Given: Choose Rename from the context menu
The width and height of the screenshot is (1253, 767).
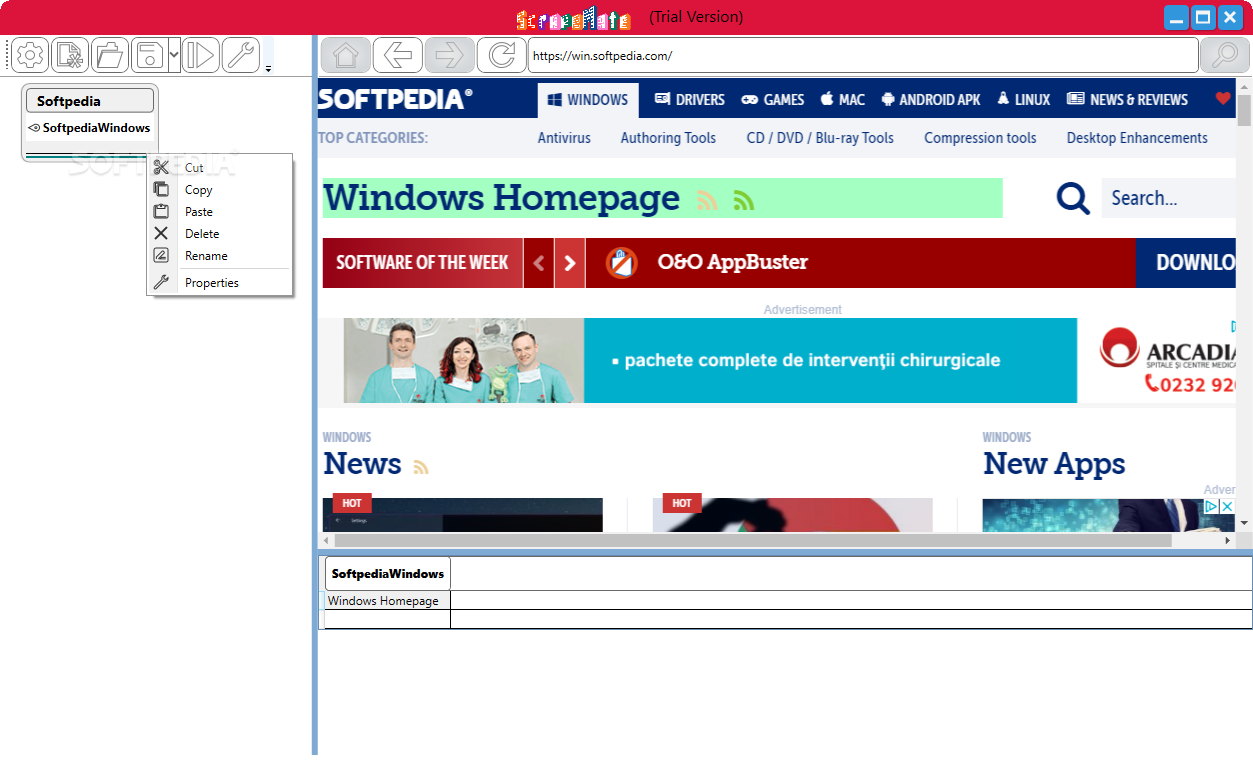Looking at the screenshot, I should [220, 256].
